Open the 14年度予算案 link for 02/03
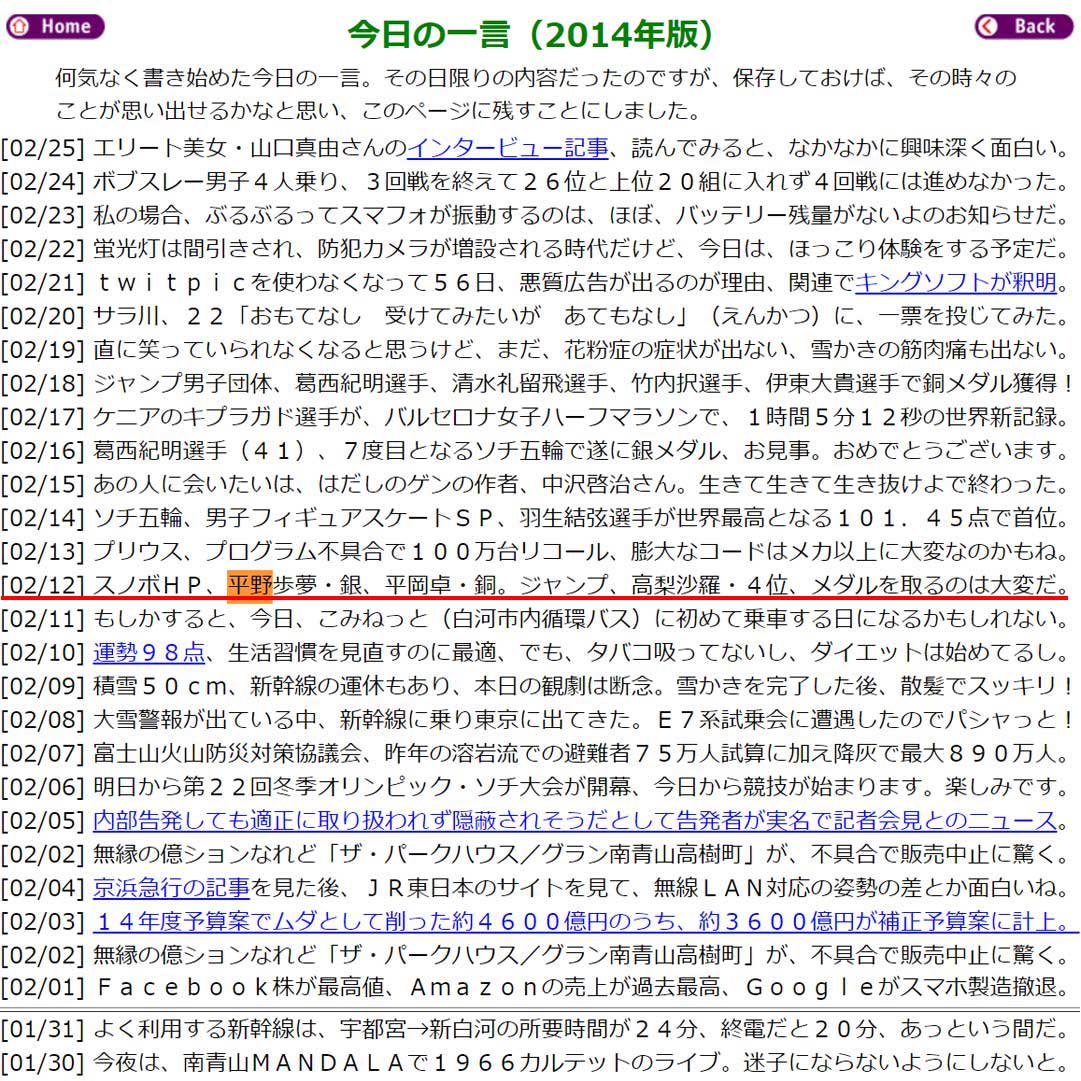This screenshot has width=1081, height=1081. [585, 921]
